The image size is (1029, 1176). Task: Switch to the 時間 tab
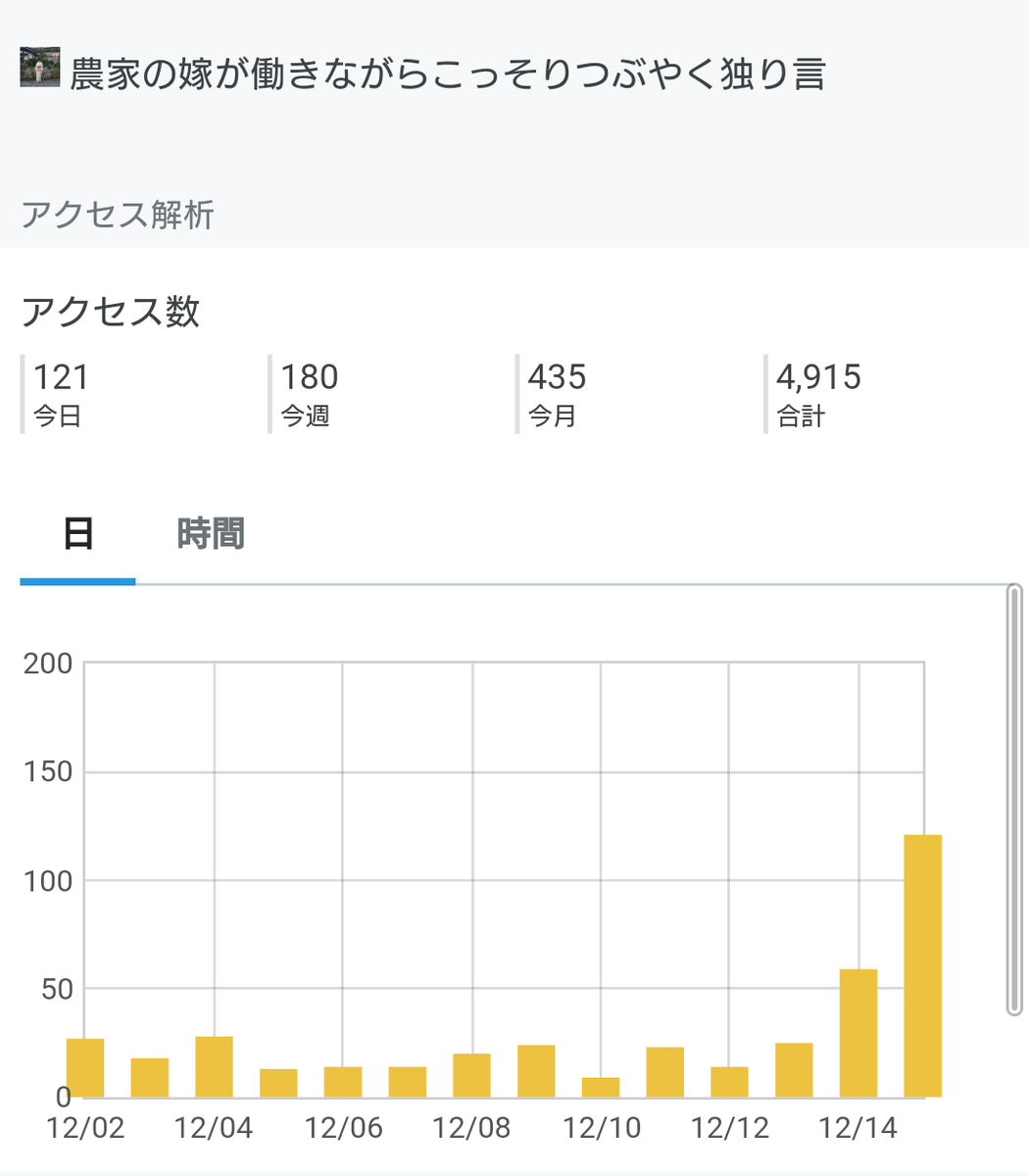click(211, 535)
